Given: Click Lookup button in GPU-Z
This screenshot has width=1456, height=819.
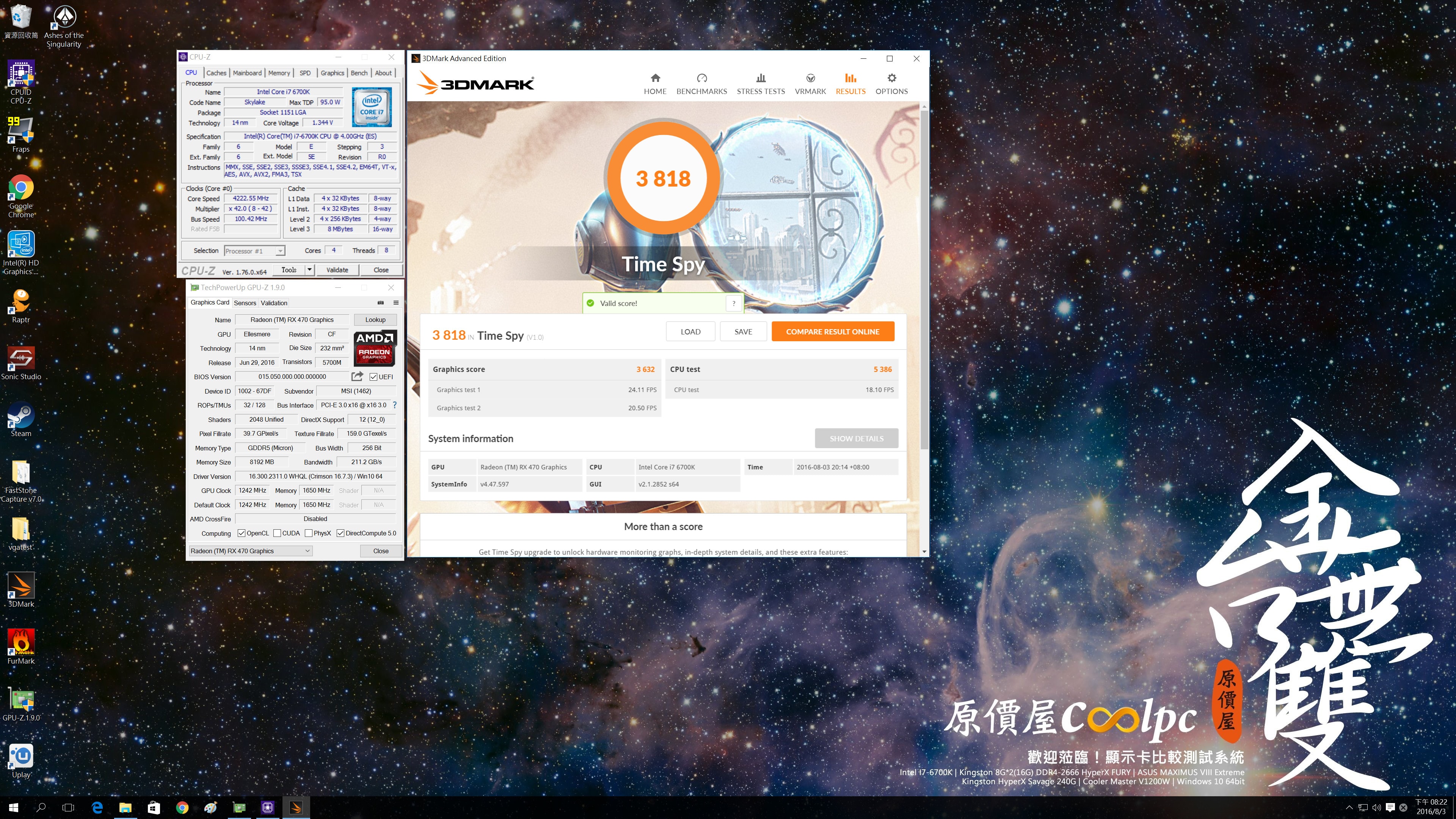Looking at the screenshot, I should [375, 320].
